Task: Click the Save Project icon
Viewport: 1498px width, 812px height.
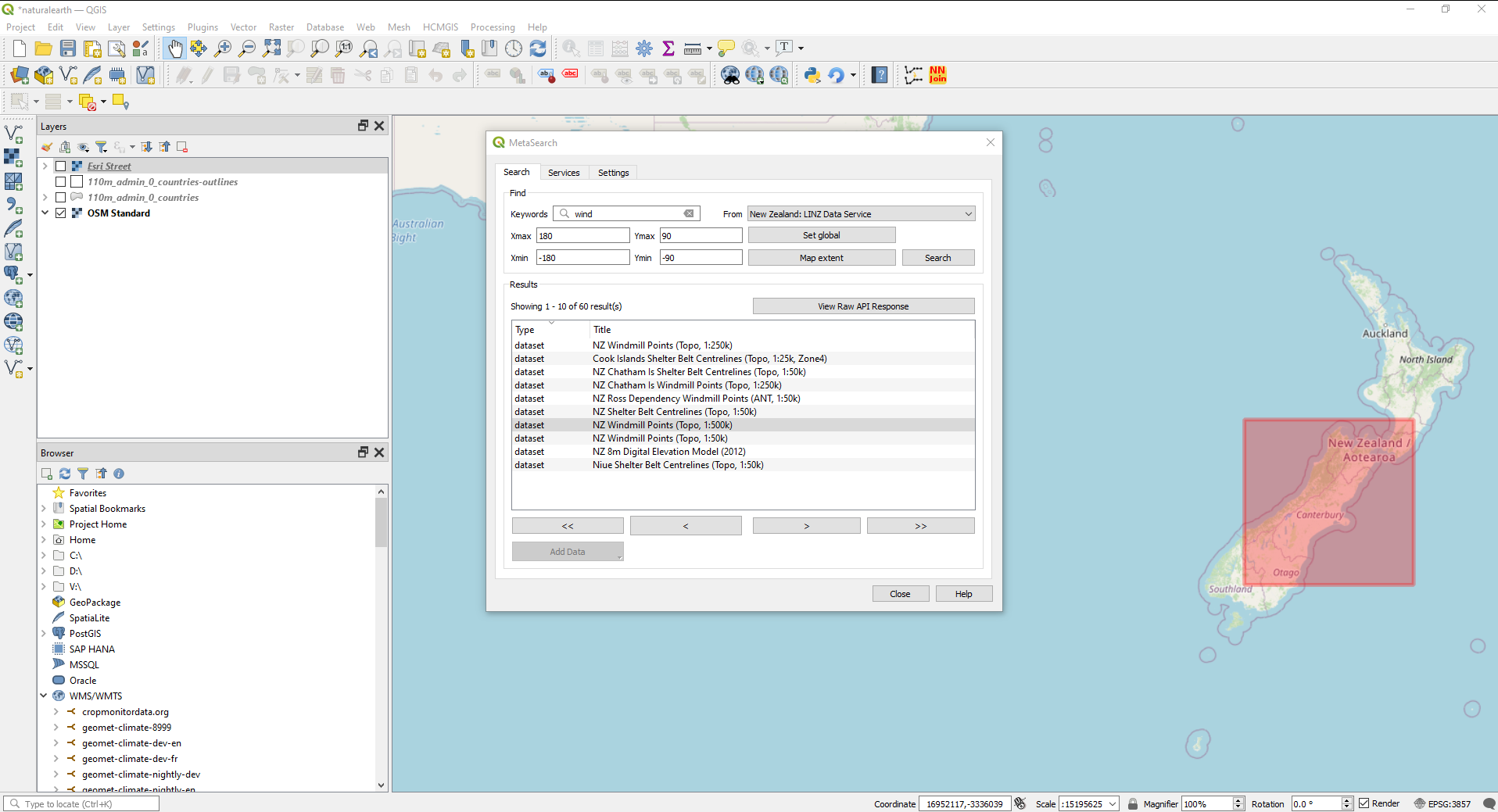Action: pos(68,49)
